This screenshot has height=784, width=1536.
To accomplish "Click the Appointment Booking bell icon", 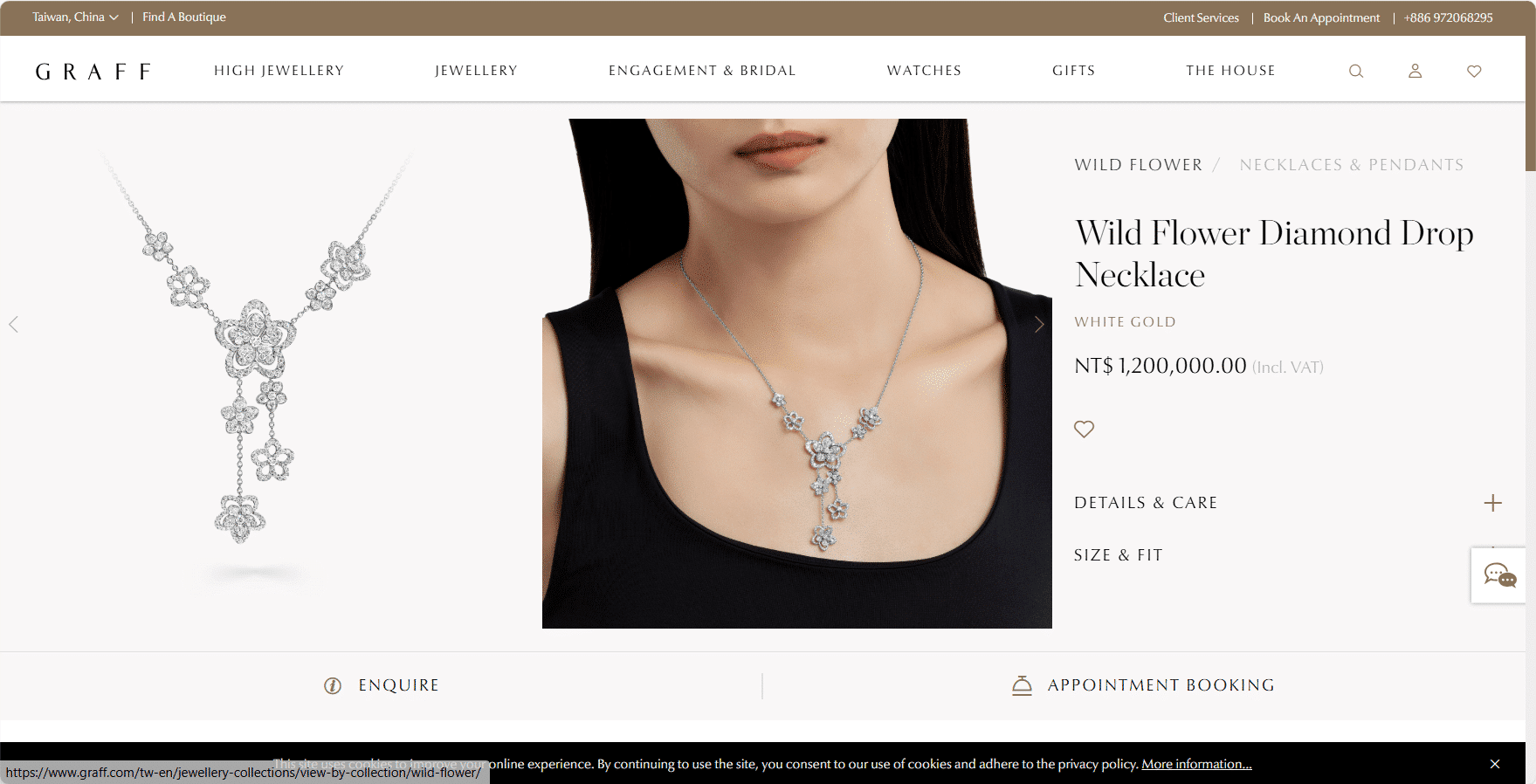I will [x=1022, y=685].
